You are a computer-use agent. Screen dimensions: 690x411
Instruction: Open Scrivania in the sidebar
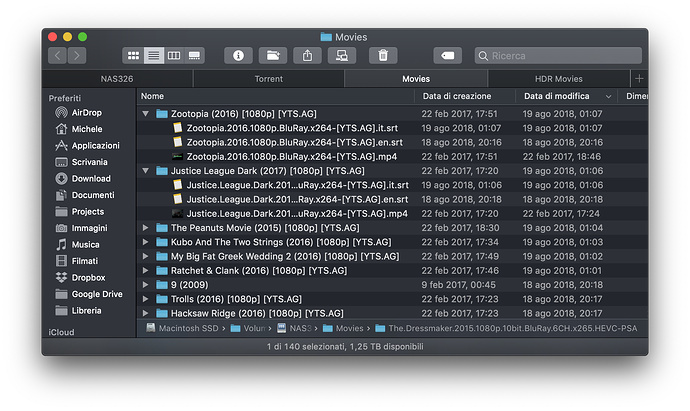pos(89,162)
